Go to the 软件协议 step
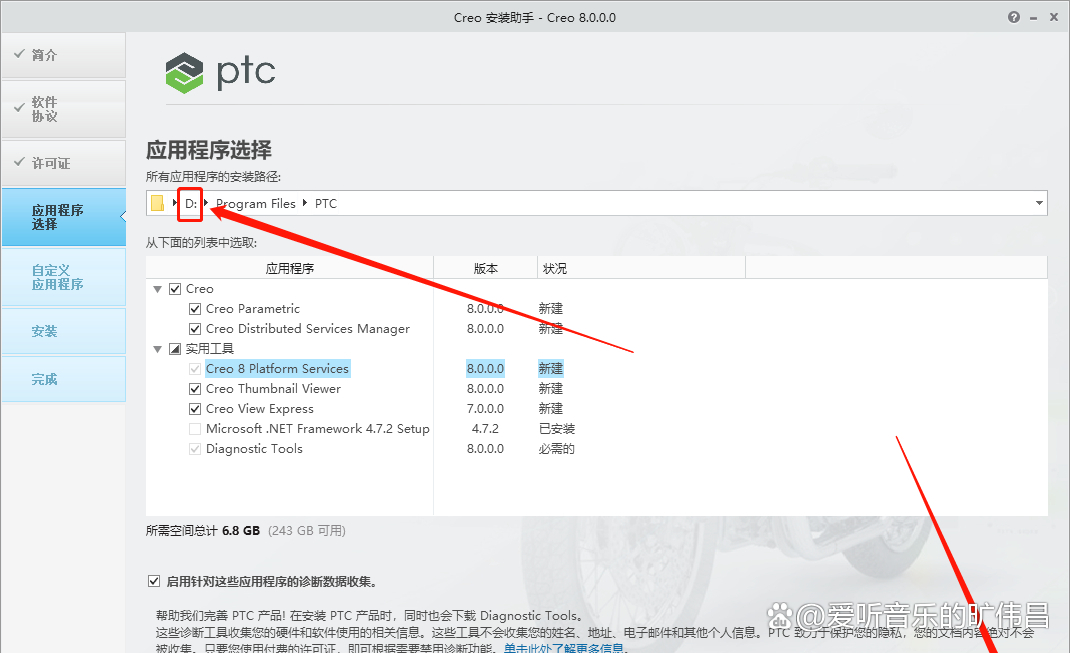This screenshot has width=1070, height=653. click(x=63, y=109)
